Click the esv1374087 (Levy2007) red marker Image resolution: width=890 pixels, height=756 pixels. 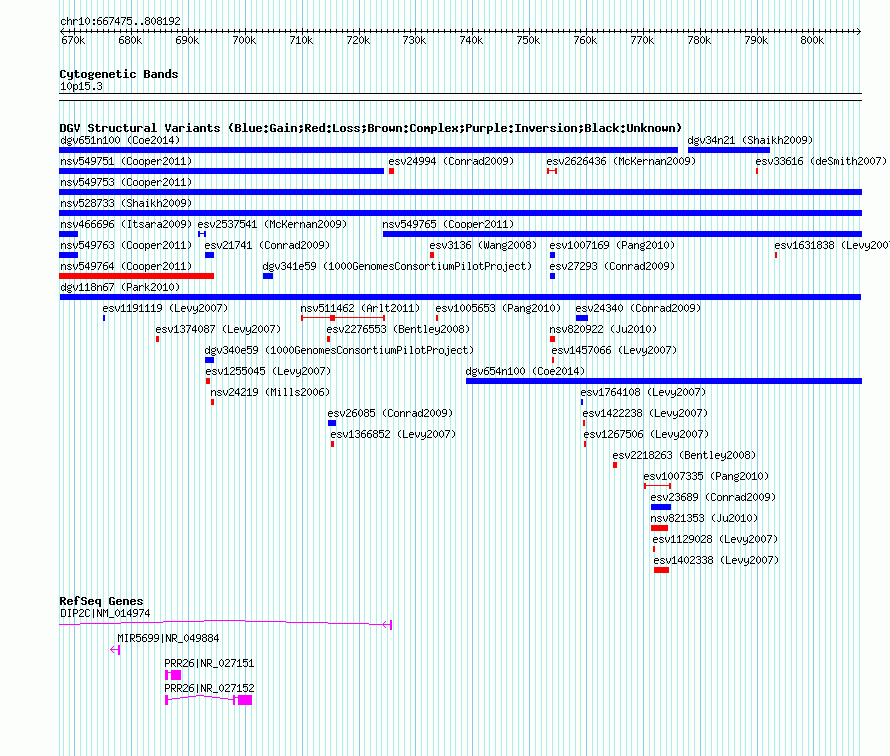coord(157,339)
